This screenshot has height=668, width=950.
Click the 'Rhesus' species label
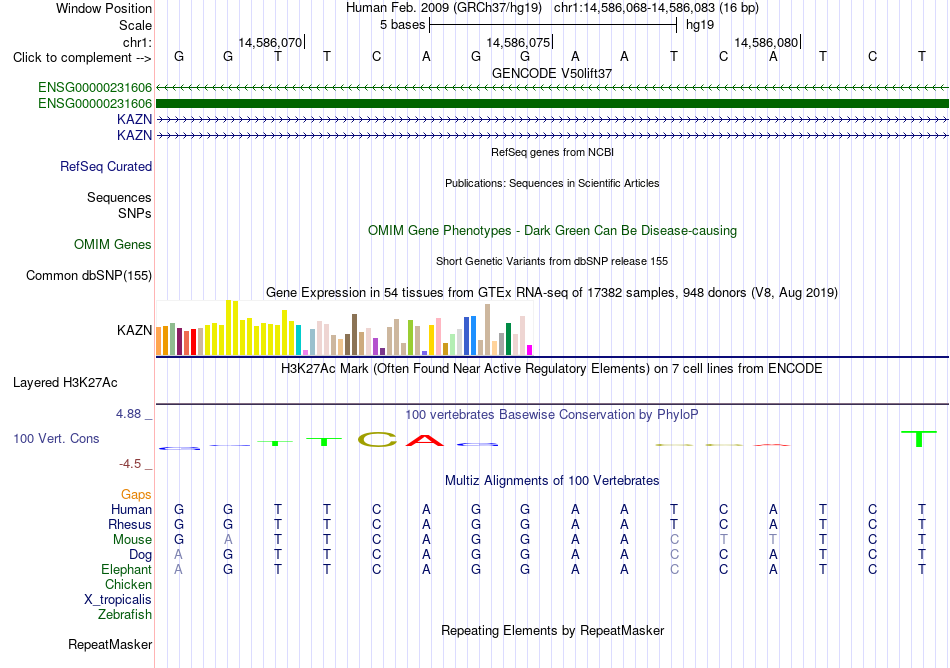click(130, 524)
